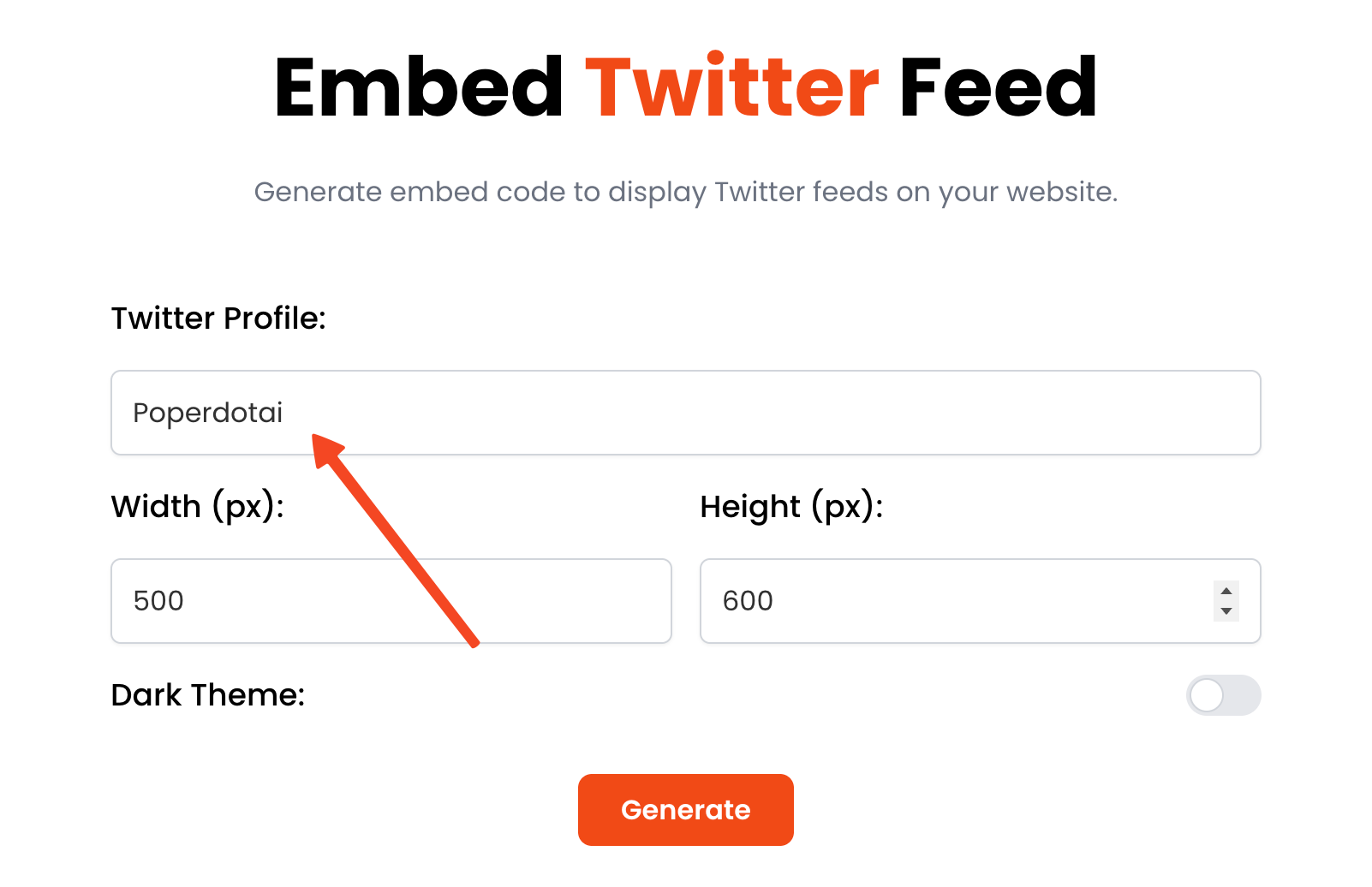Click the "Width (px):" label
Screen dimensions: 1372x887
pyautogui.click(x=197, y=507)
